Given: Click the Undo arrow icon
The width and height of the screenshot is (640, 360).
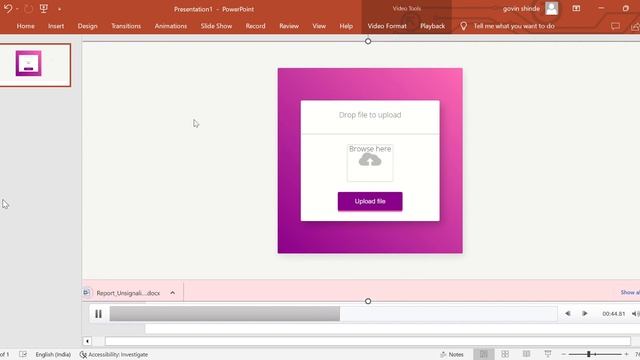Looking at the screenshot, I should [7, 8].
